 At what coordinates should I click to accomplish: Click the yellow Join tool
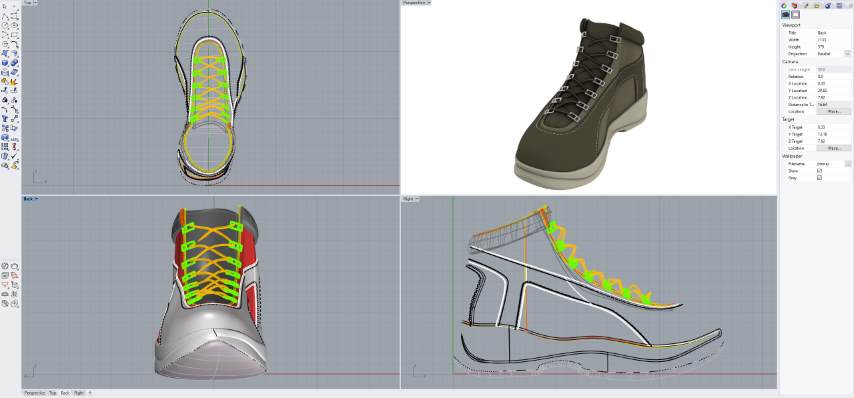point(5,81)
